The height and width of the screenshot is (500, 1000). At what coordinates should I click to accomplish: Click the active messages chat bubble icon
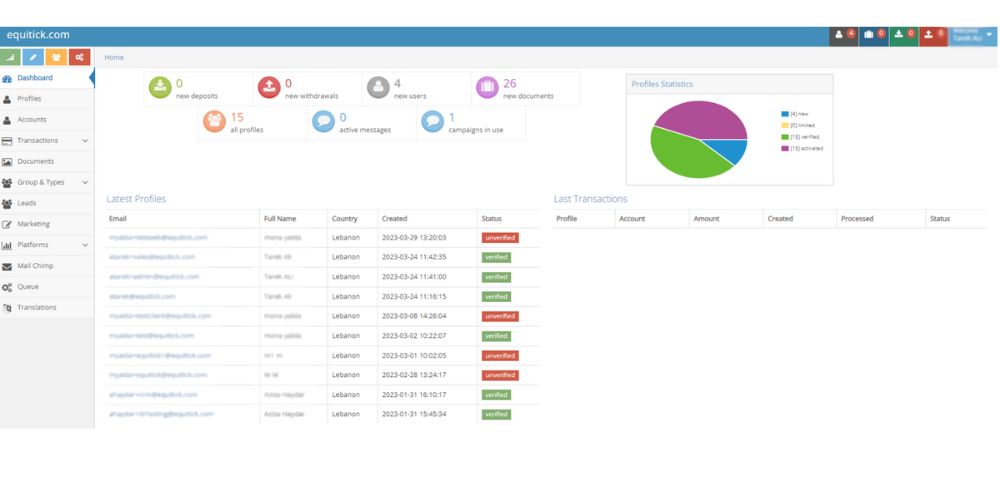click(322, 121)
